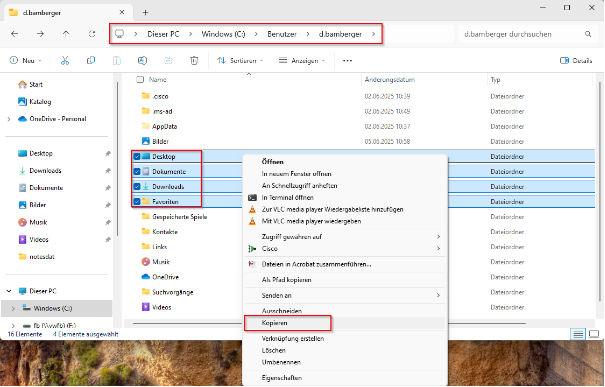Click Benutzer in the address breadcrumb
This screenshot has height=387, width=605.
[x=282, y=34]
